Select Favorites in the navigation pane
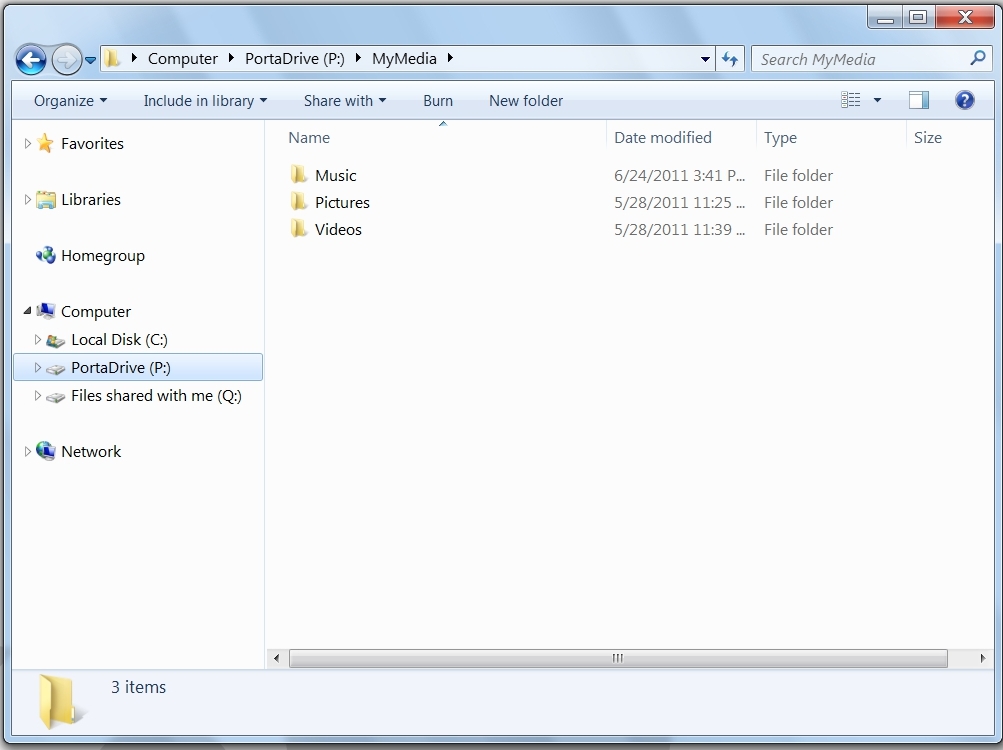The image size is (1003, 750). pos(92,143)
